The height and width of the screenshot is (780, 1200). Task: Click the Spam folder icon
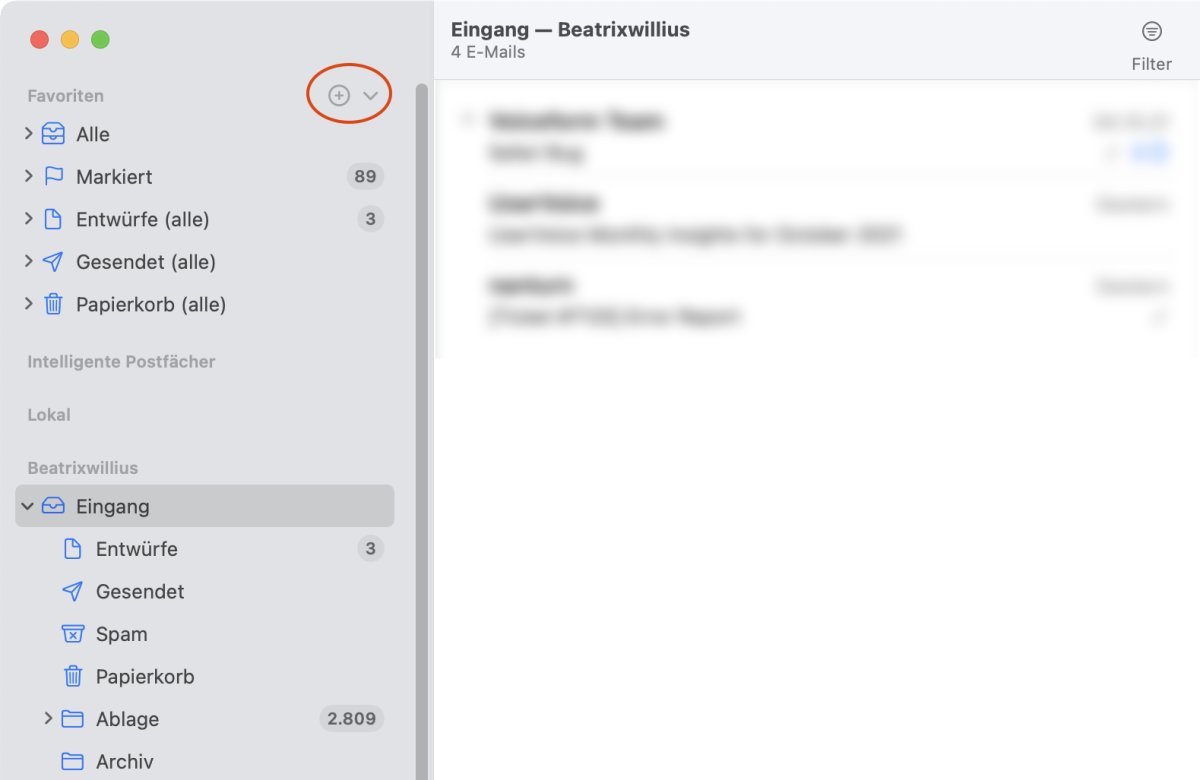72,634
